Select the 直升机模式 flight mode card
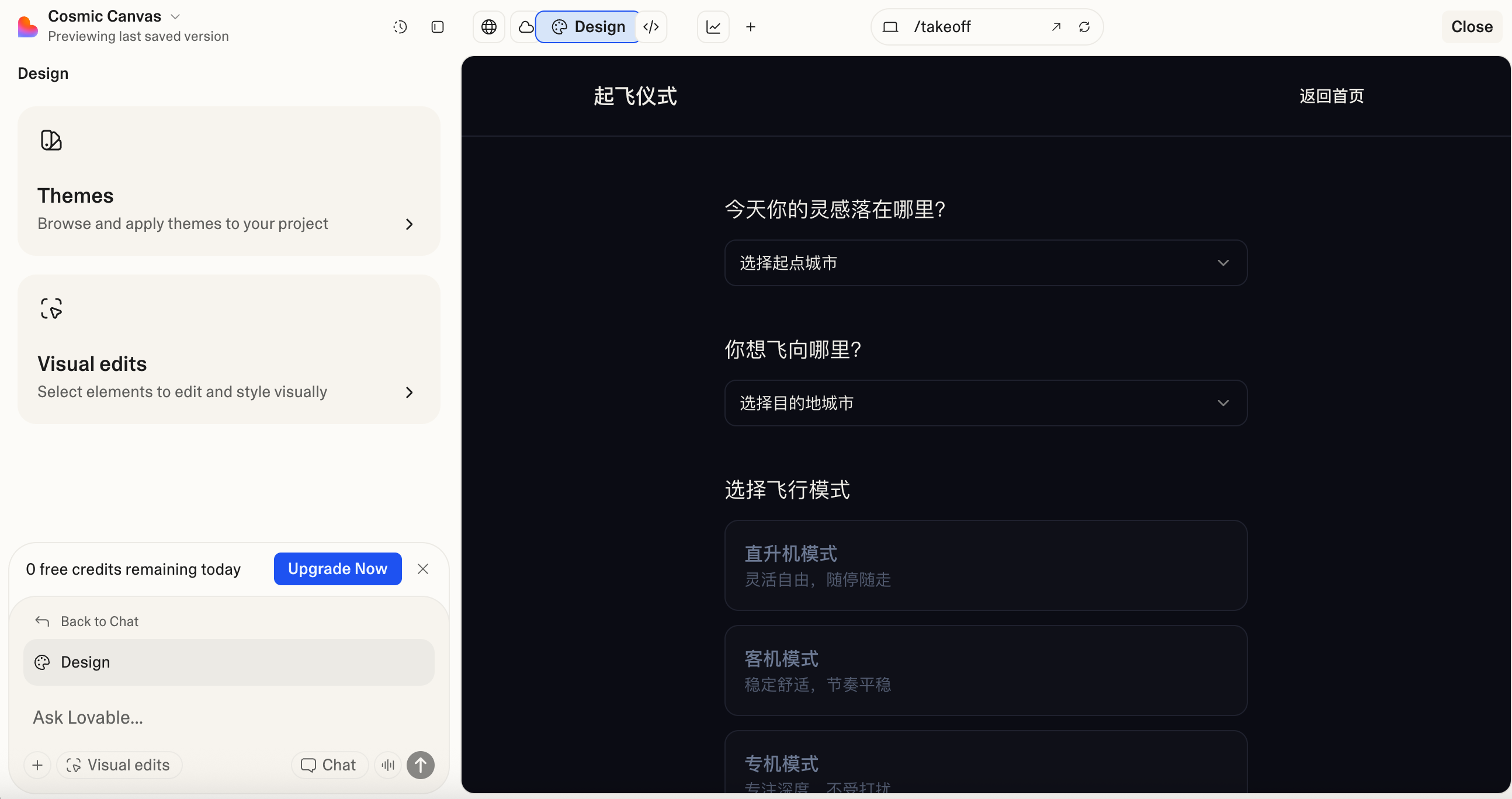This screenshot has width=1512, height=799. (x=985, y=565)
